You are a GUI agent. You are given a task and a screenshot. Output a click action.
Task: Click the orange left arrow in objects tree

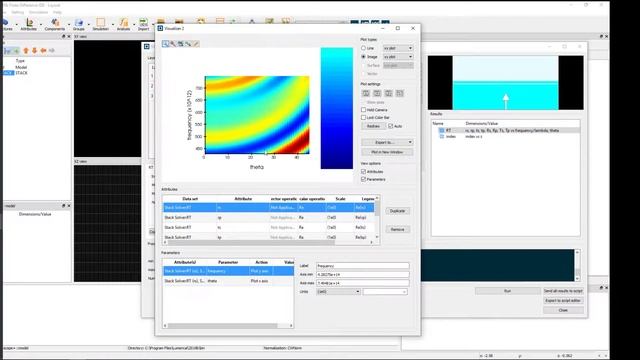(43, 51)
